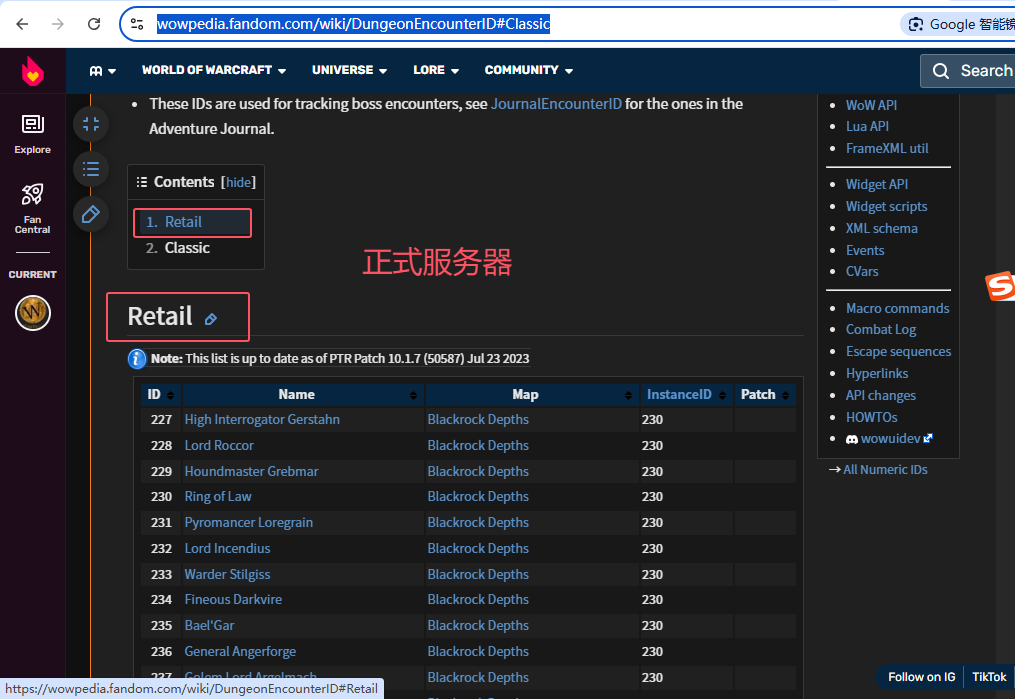Click the Follow on IG button

[x=921, y=677]
